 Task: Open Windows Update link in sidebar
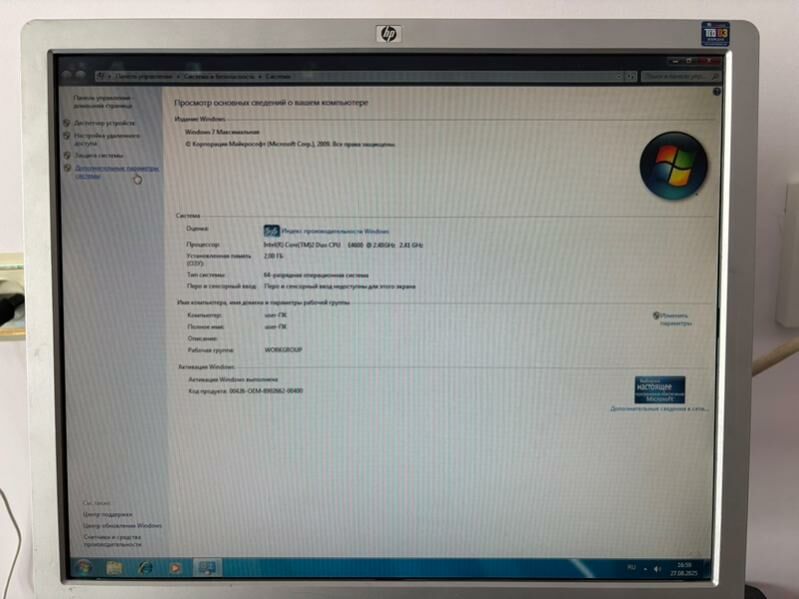[x=122, y=526]
